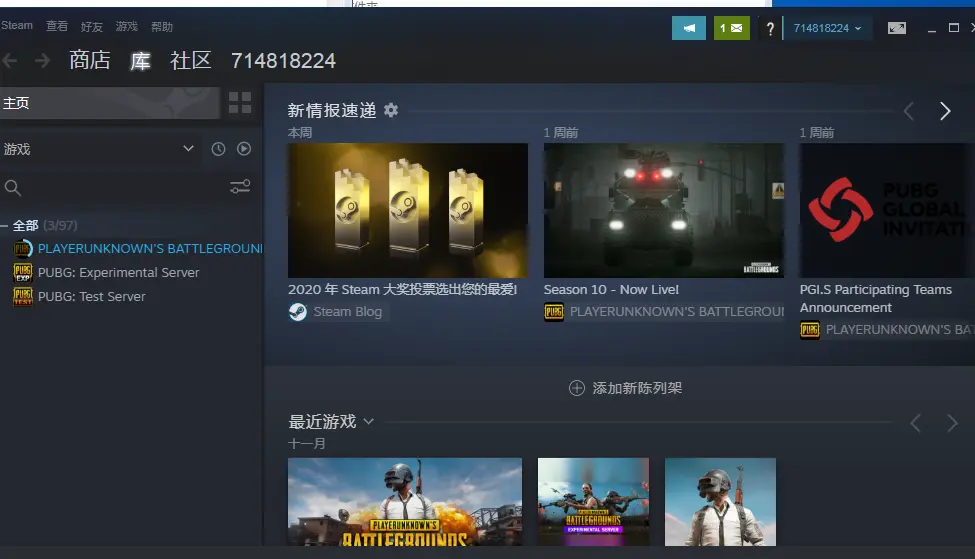Show next news items arrow
Screen dimensions: 975x559
pos(945,111)
